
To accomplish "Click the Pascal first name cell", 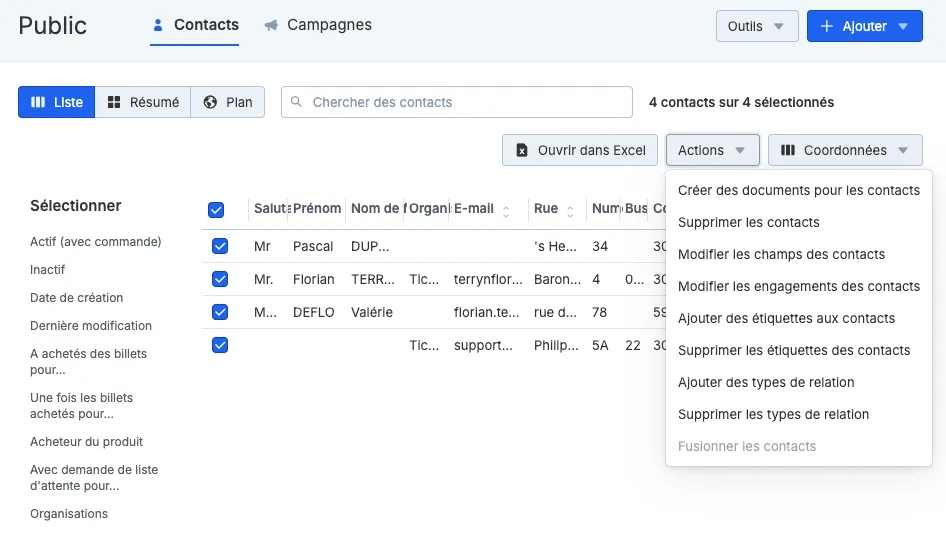I will click(313, 246).
